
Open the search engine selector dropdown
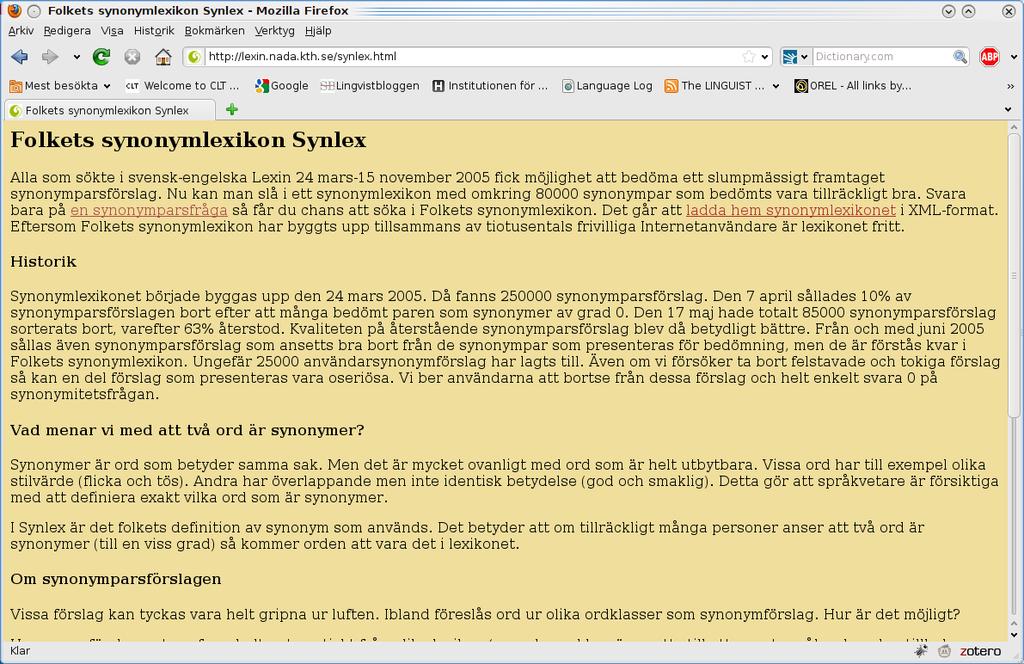pos(795,57)
